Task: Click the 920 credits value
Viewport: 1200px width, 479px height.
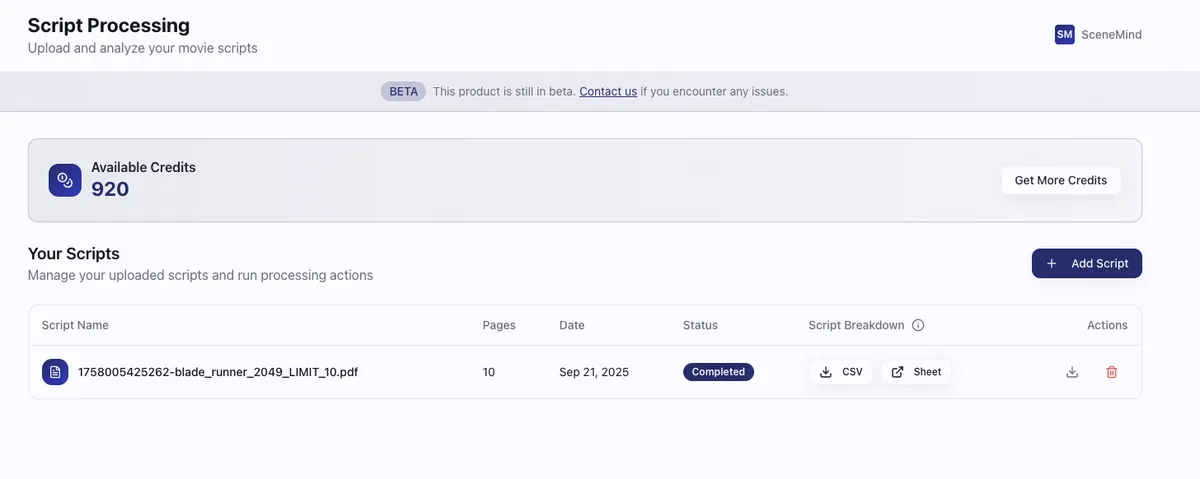Action: 110,189
